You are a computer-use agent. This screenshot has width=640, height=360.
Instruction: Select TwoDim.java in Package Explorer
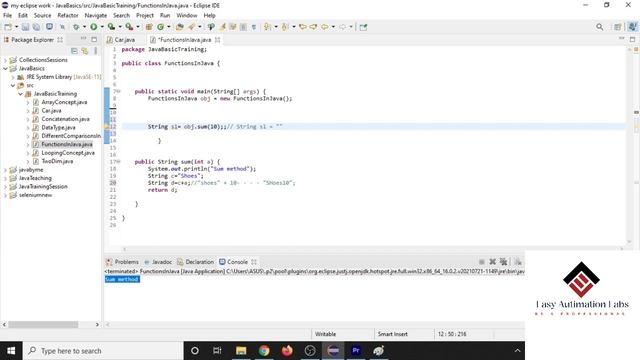point(57,161)
